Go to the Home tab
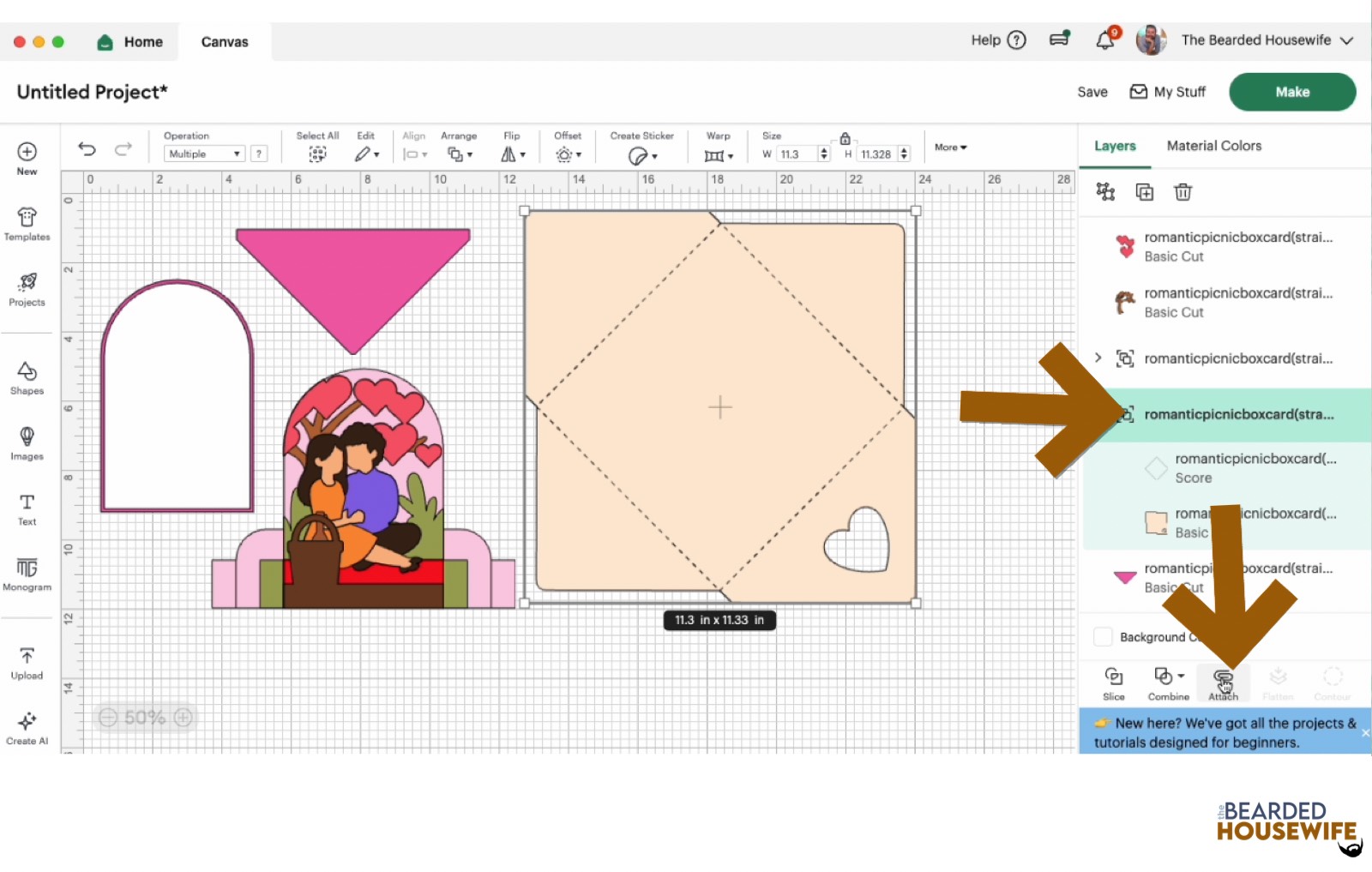Viewport: 1372px width, 872px height. tap(130, 41)
